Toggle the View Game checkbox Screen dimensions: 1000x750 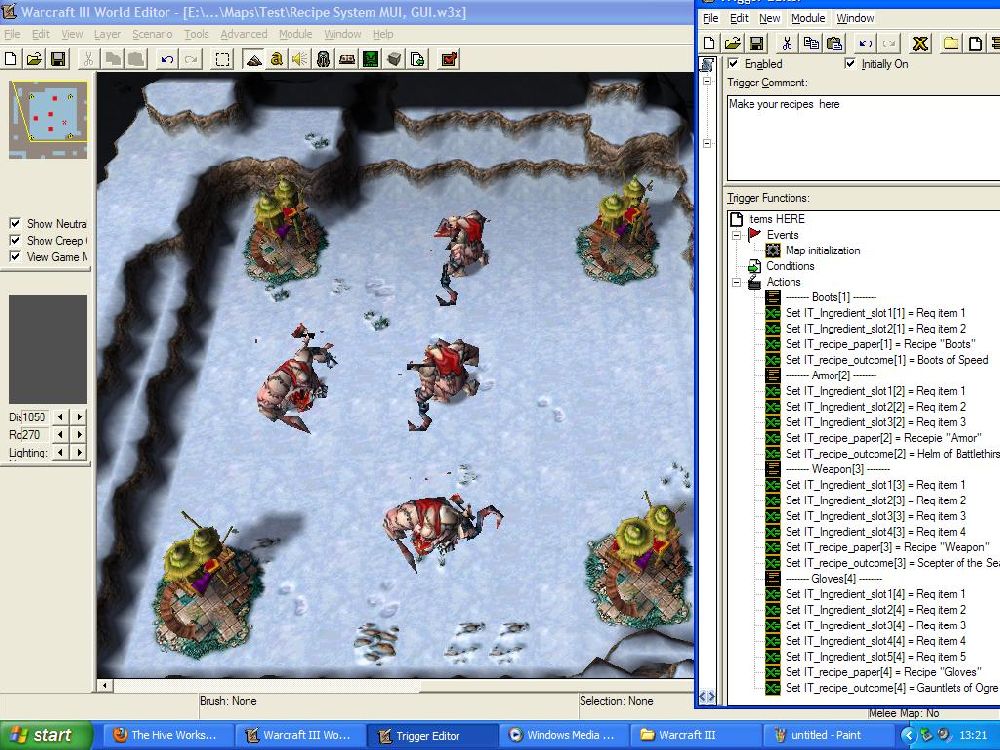click(x=15, y=256)
